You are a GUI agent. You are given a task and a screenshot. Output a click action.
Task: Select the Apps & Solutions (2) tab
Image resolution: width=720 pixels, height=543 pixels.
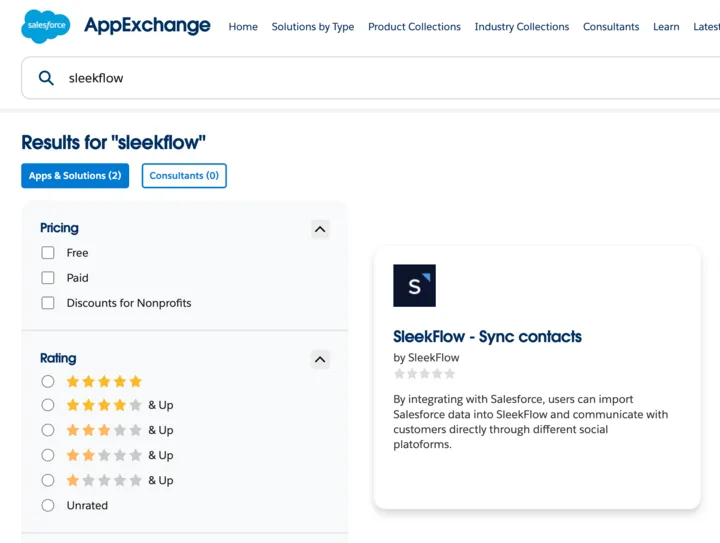click(75, 175)
